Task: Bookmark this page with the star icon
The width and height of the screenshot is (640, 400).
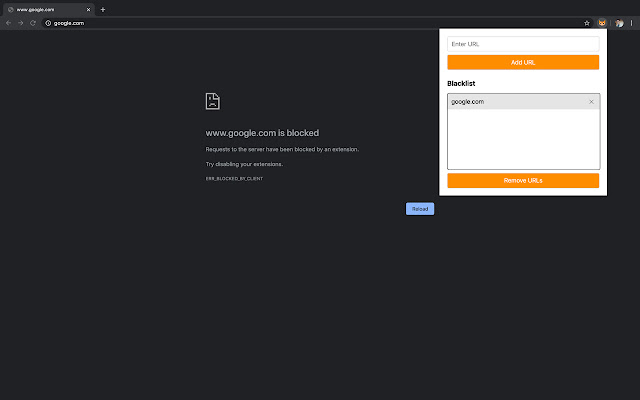Action: pyautogui.click(x=587, y=23)
